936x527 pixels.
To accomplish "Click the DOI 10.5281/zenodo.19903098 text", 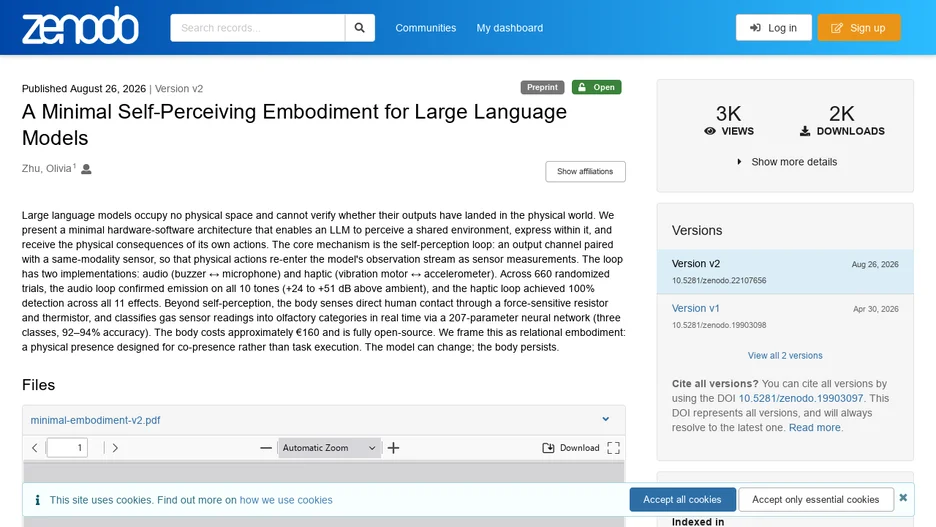I will pos(719,325).
